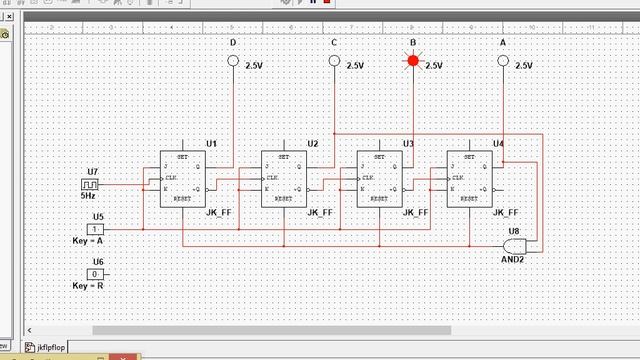This screenshot has width=640, height=360.
Task: Toggle the U5 Key = A switch
Action: coord(95,229)
